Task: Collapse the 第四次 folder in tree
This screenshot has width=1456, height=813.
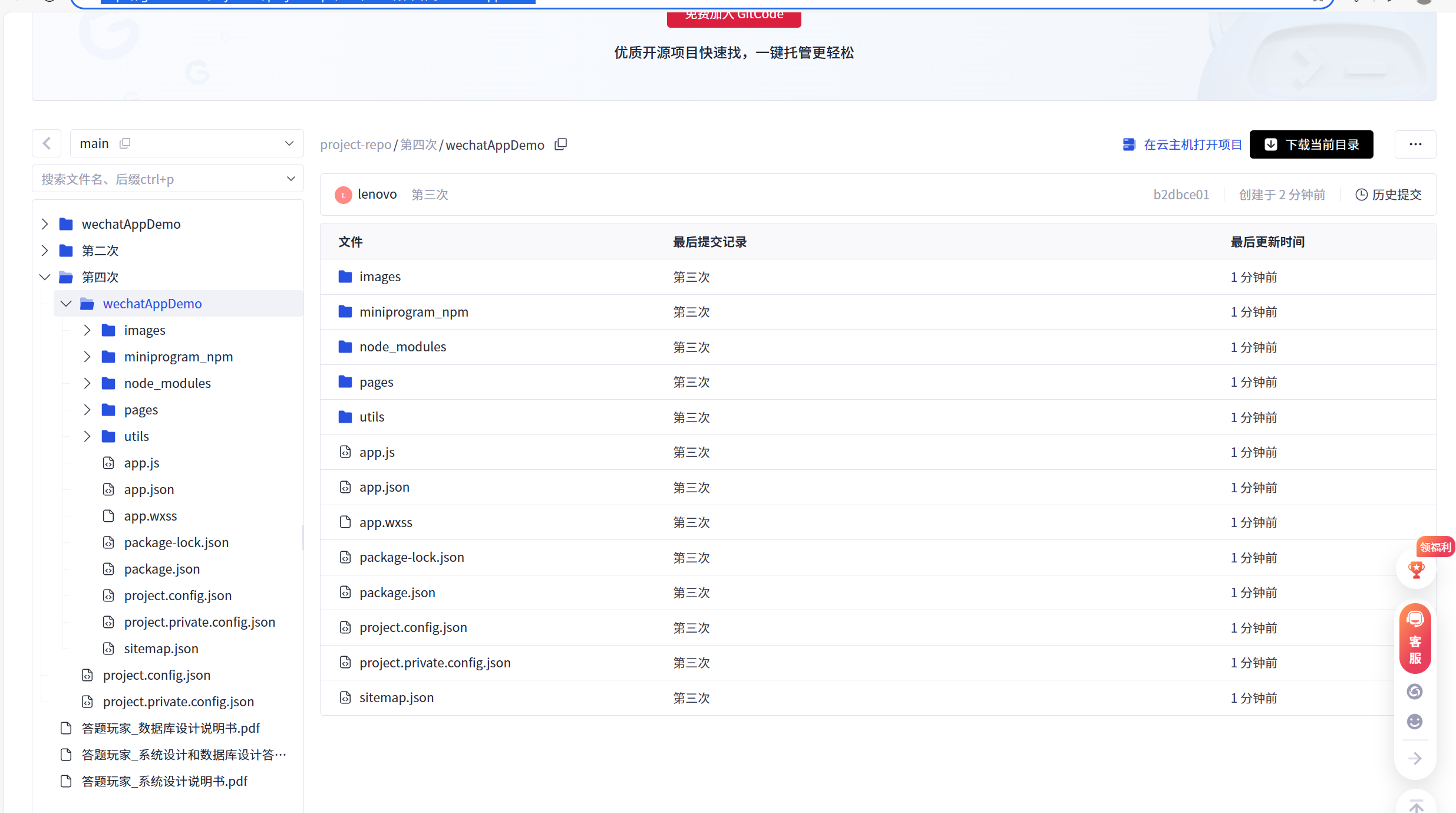Action: click(45, 277)
